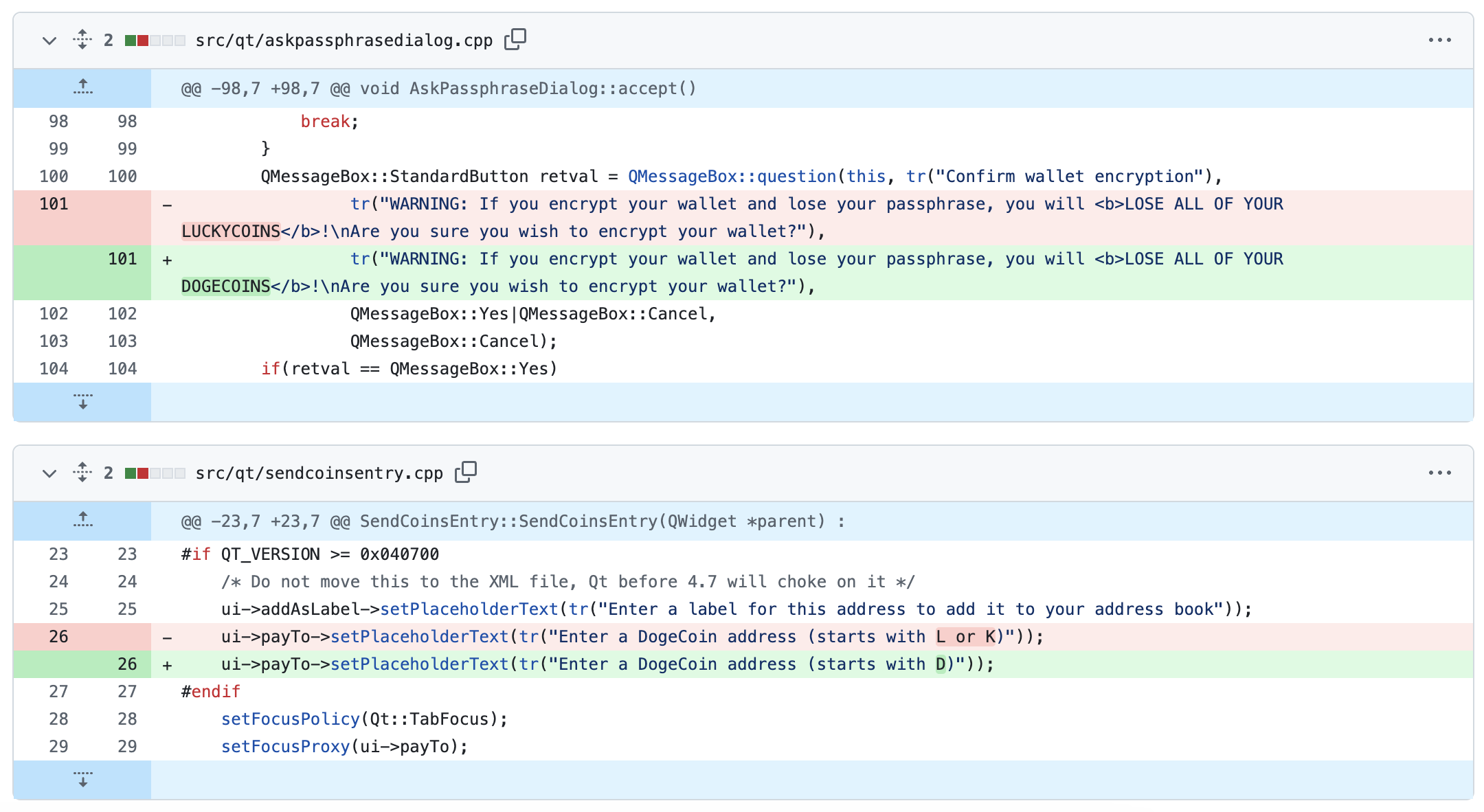The height and width of the screenshot is (812, 1484).
Task: Select deleted line number 26
Action: [58, 637]
